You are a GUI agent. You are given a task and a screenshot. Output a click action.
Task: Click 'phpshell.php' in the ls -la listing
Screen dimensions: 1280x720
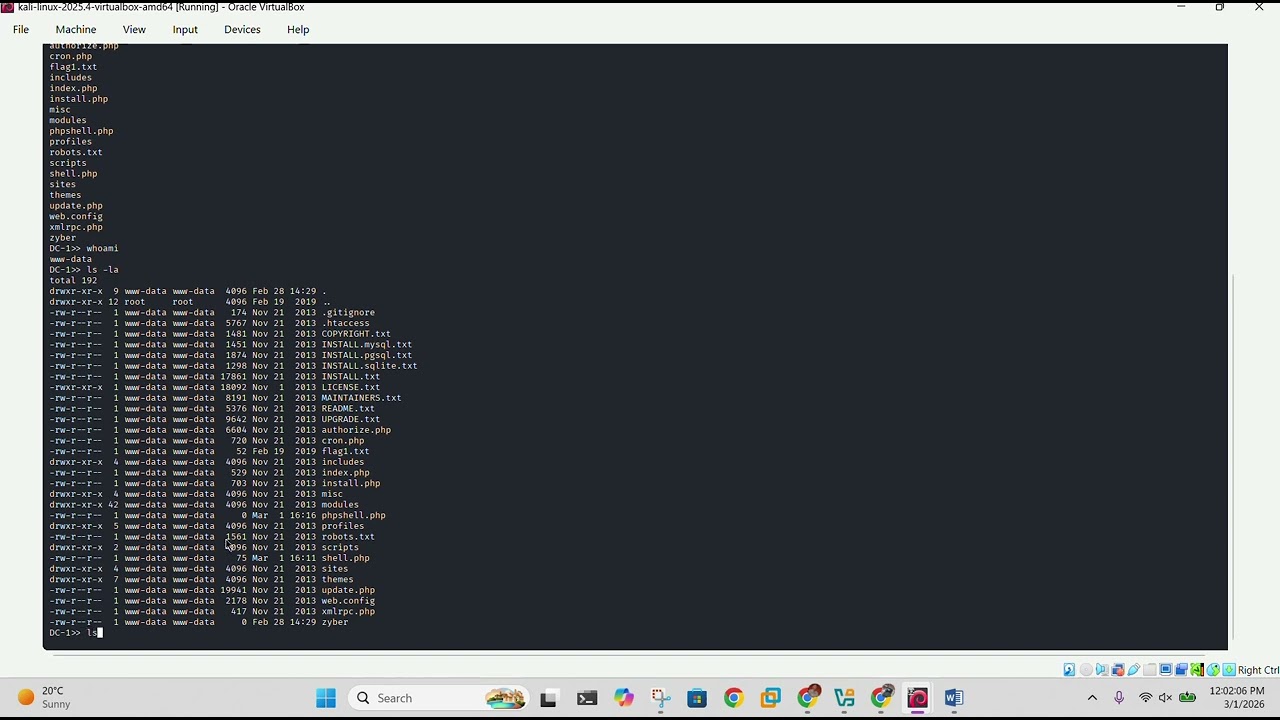(353, 515)
